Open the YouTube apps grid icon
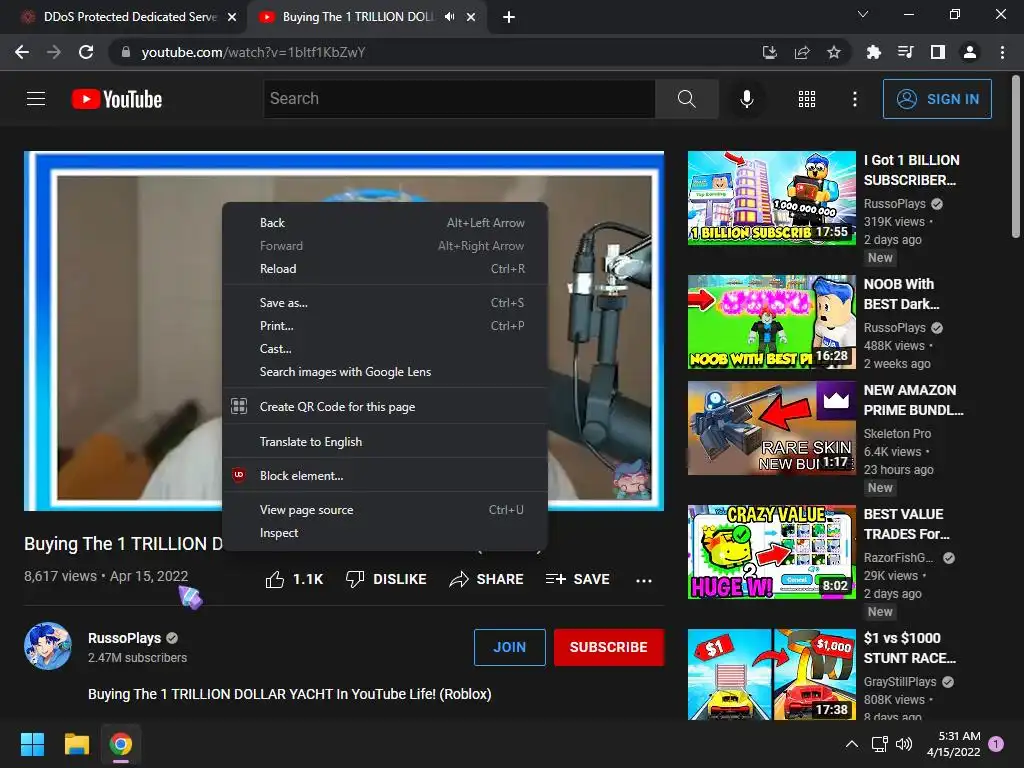1024x768 pixels. coord(807,99)
